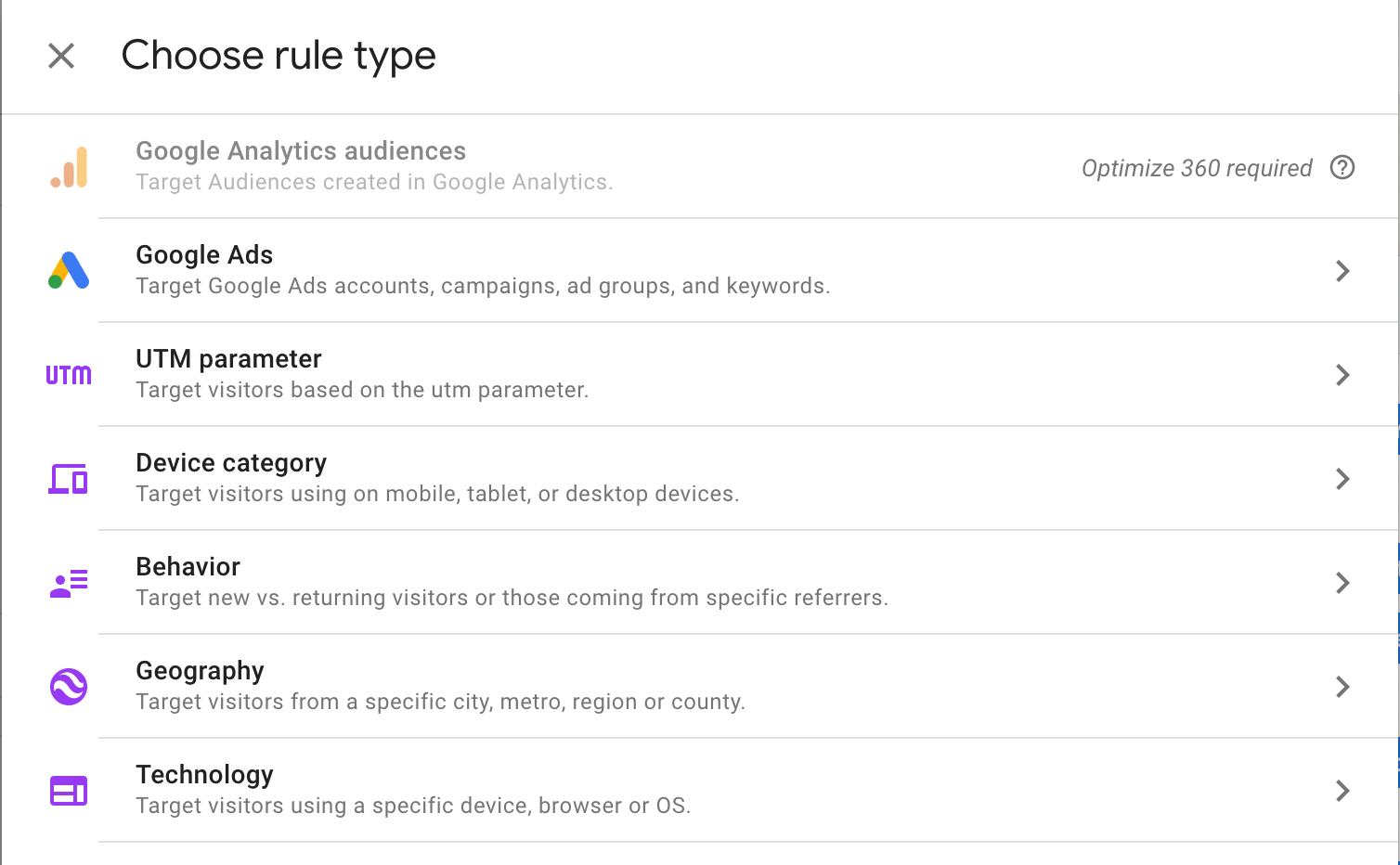Click the Technology browser window icon

tap(69, 791)
